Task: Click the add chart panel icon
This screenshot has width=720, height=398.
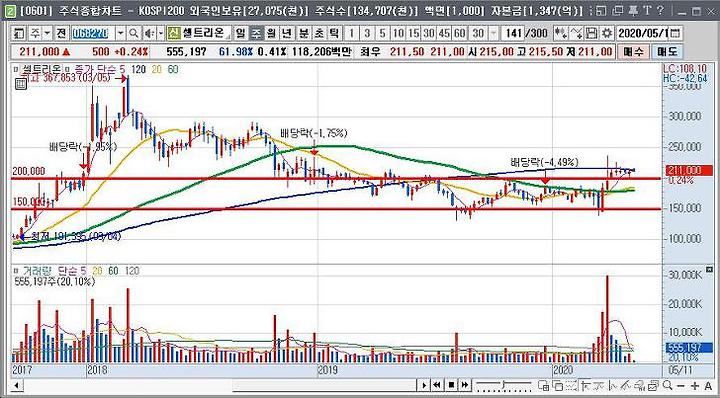Action: click(543, 386)
